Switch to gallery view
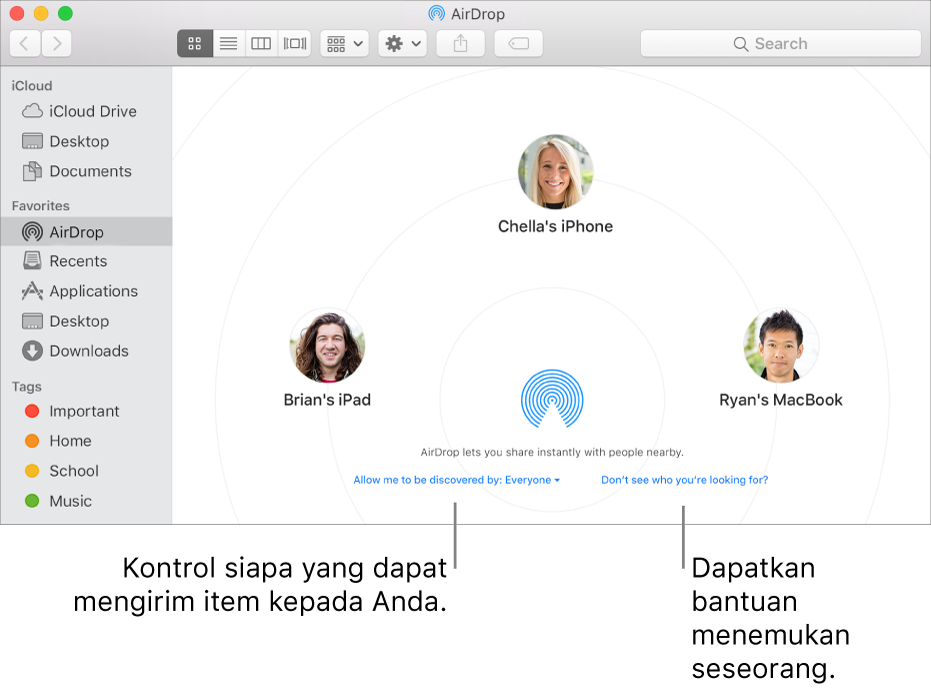931x689 pixels. point(294,43)
